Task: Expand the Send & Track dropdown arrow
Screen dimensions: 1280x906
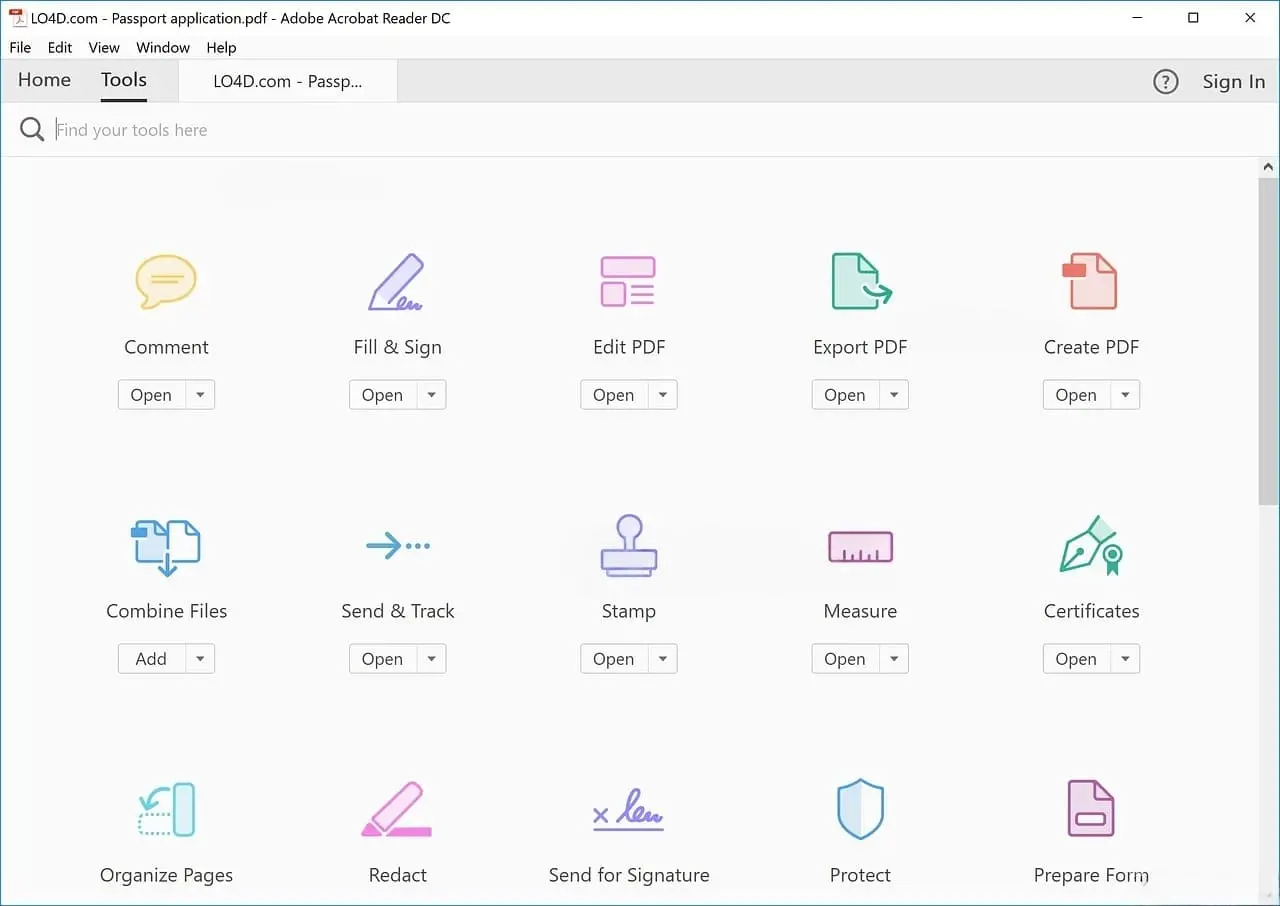Action: pos(431,659)
